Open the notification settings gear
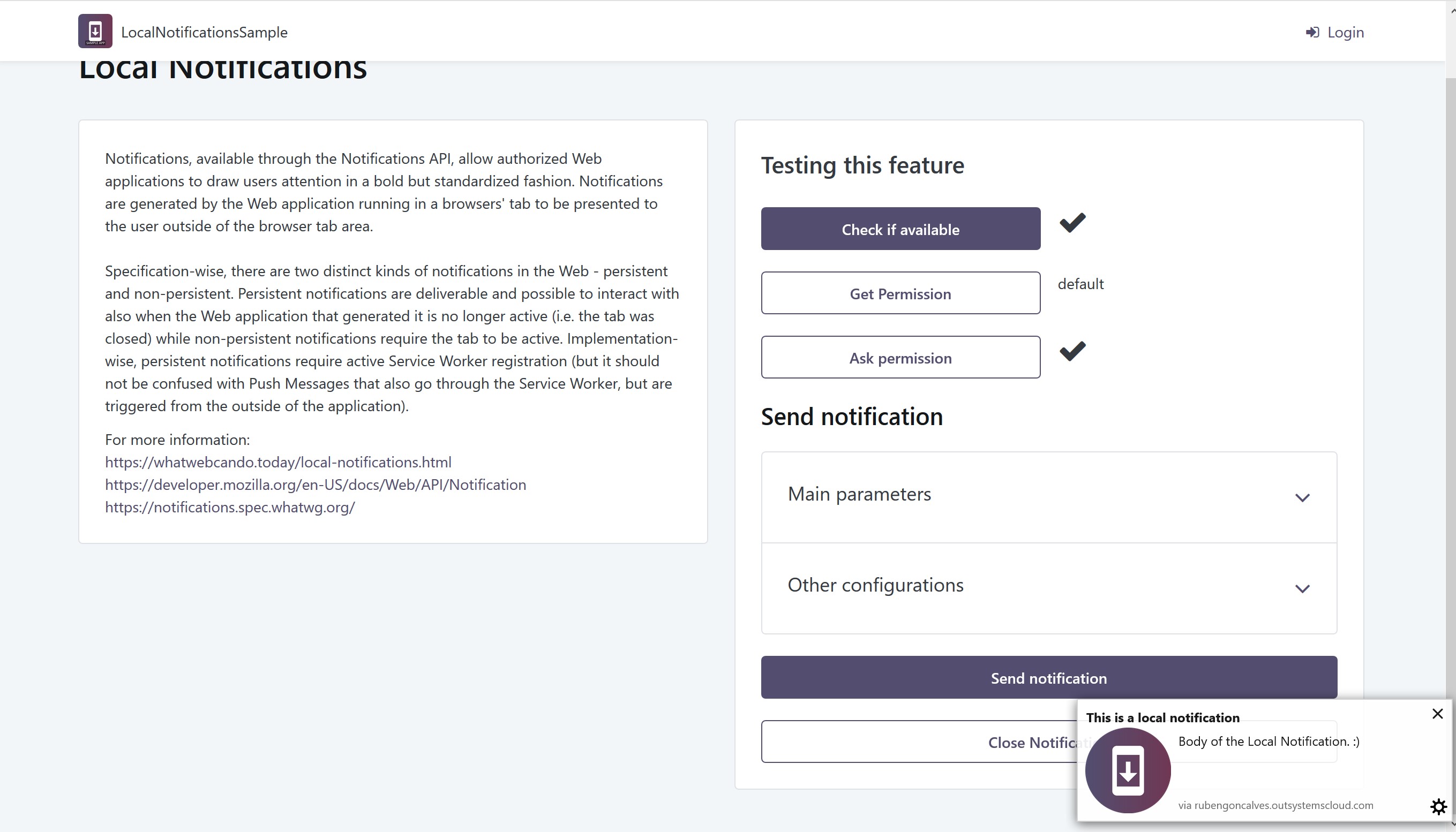 [x=1438, y=806]
